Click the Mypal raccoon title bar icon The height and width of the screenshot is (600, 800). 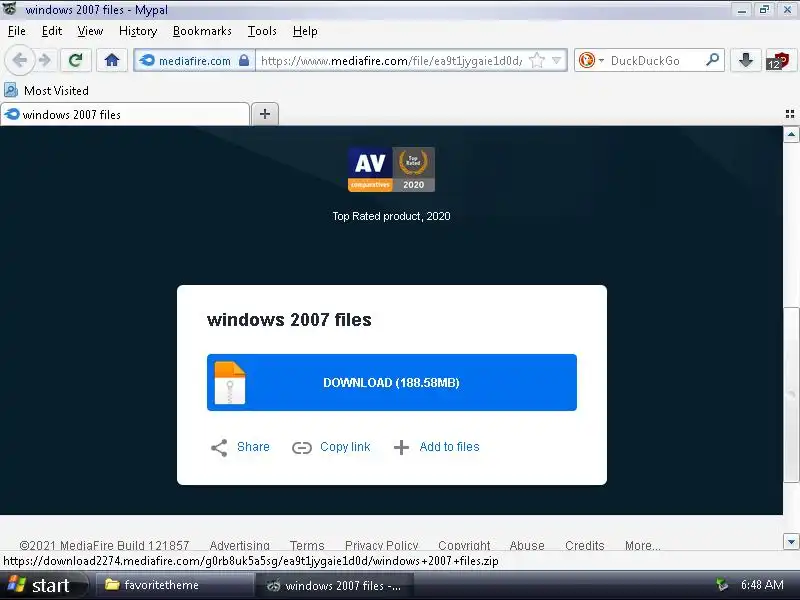pyautogui.click(x=10, y=9)
